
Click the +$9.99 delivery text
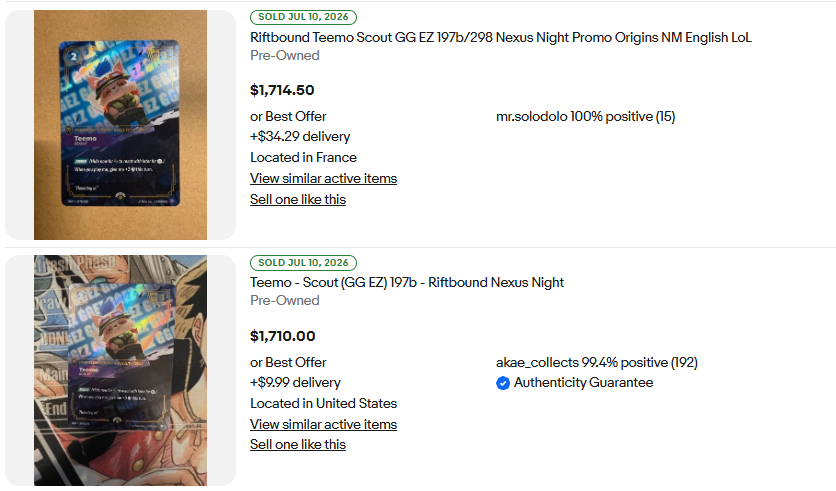[295, 383]
